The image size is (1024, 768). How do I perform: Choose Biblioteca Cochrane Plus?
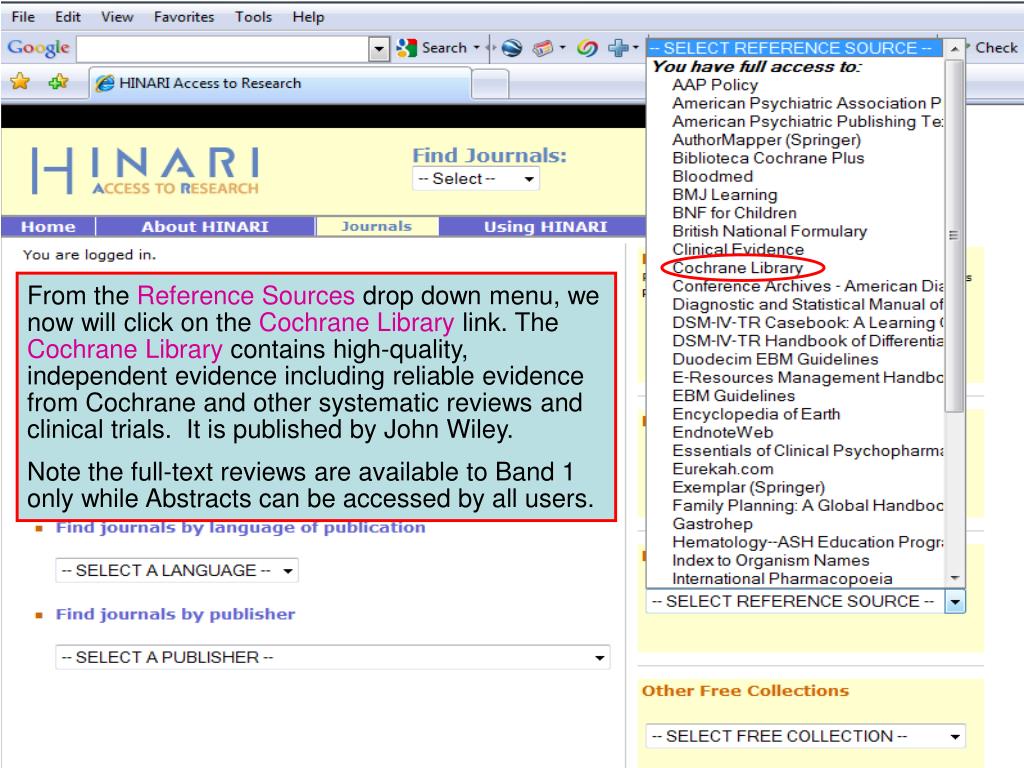point(768,158)
